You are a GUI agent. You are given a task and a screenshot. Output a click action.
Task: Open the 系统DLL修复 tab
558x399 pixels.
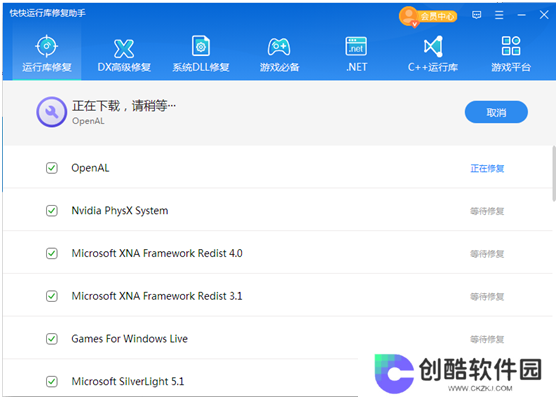201,54
